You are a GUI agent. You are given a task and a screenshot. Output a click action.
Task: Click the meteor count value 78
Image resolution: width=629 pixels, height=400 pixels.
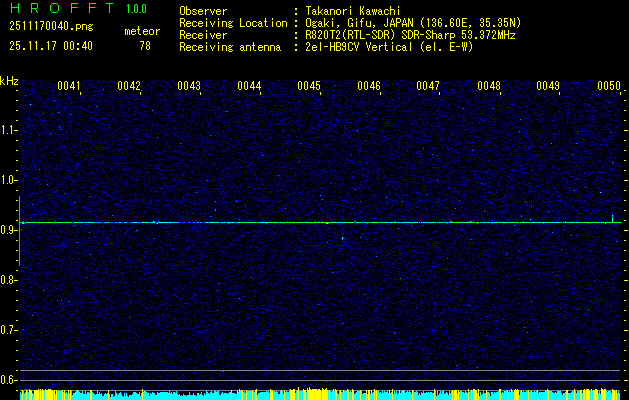pyautogui.click(x=145, y=46)
